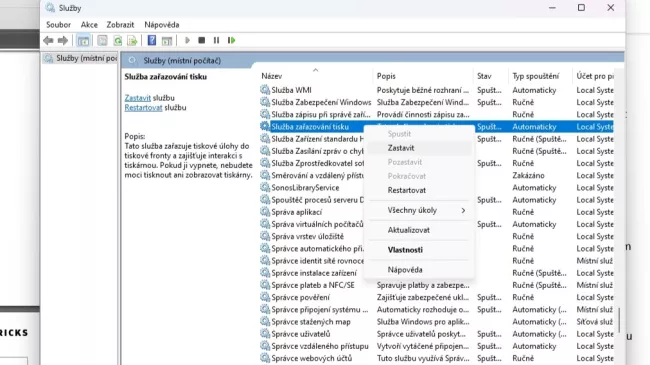The image size is (650, 365).
Task: Maximize the Služby window
Action: click(581, 8)
